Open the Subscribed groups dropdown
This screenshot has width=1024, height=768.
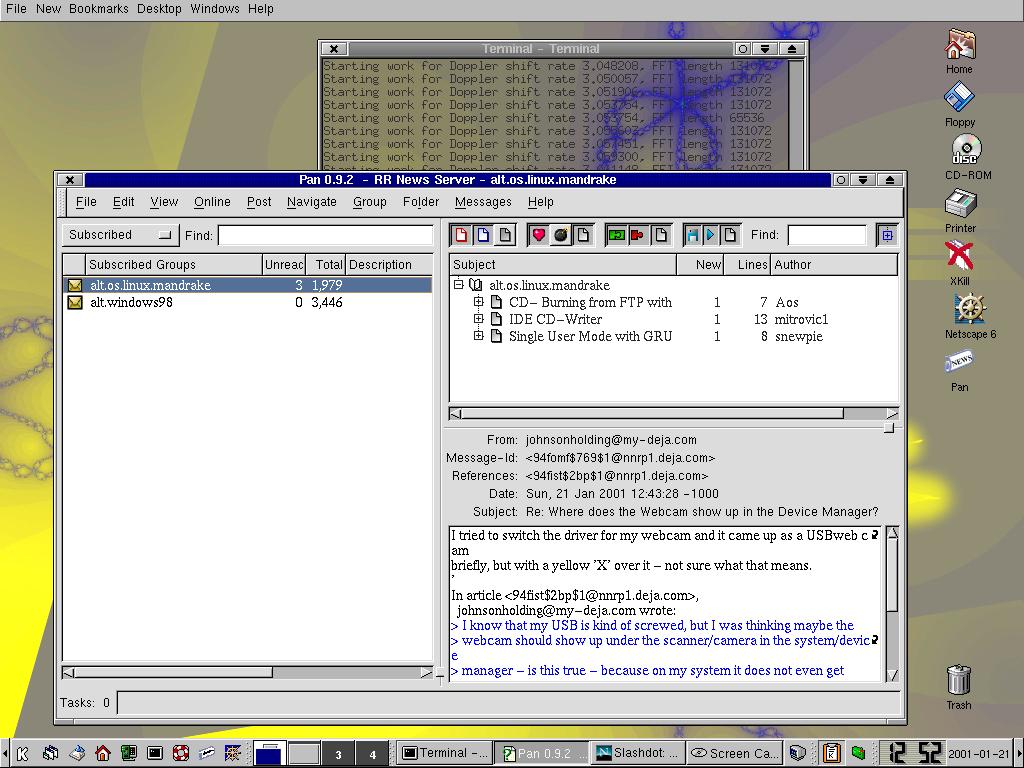point(119,235)
